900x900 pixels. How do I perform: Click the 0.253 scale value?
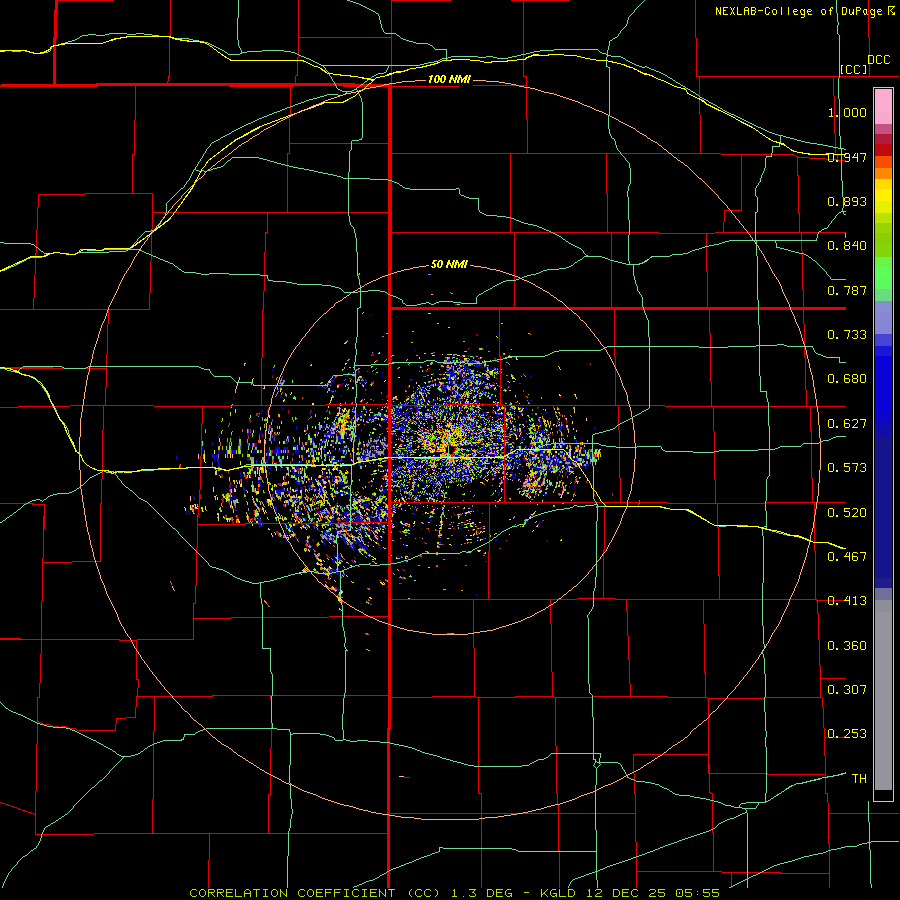point(847,734)
